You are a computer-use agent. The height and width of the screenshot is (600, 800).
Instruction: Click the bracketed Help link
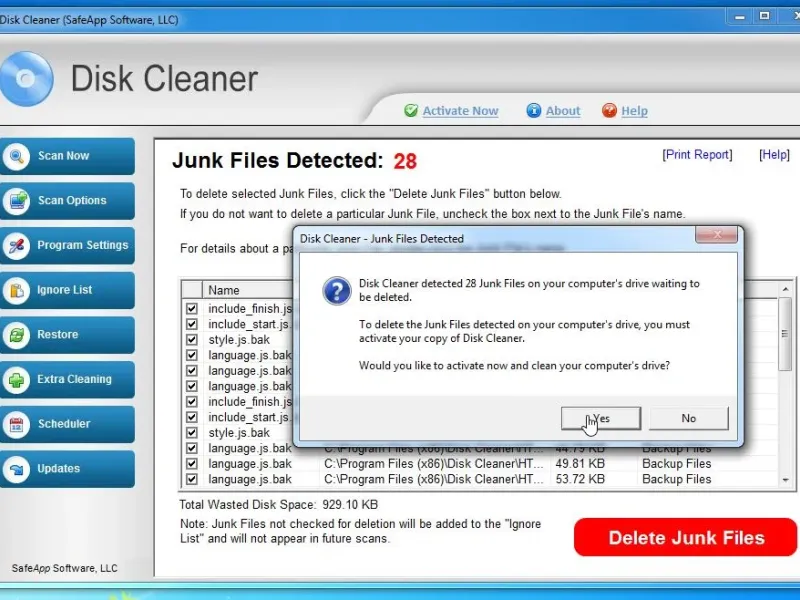774,155
